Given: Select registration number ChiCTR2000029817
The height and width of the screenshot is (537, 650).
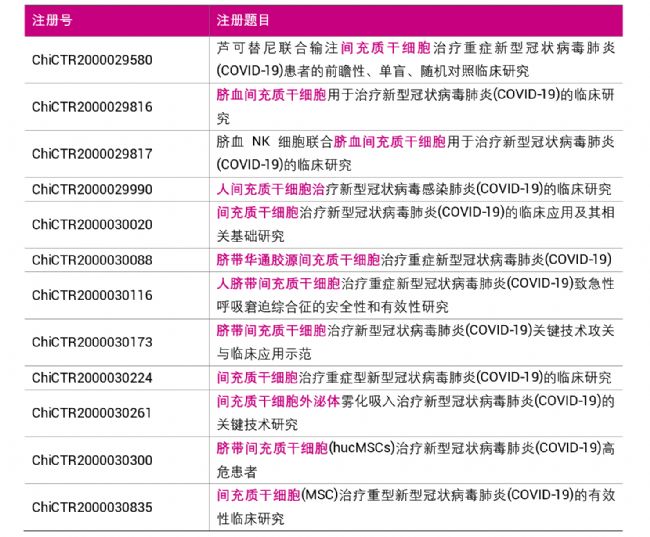Looking at the screenshot, I should [92, 154].
